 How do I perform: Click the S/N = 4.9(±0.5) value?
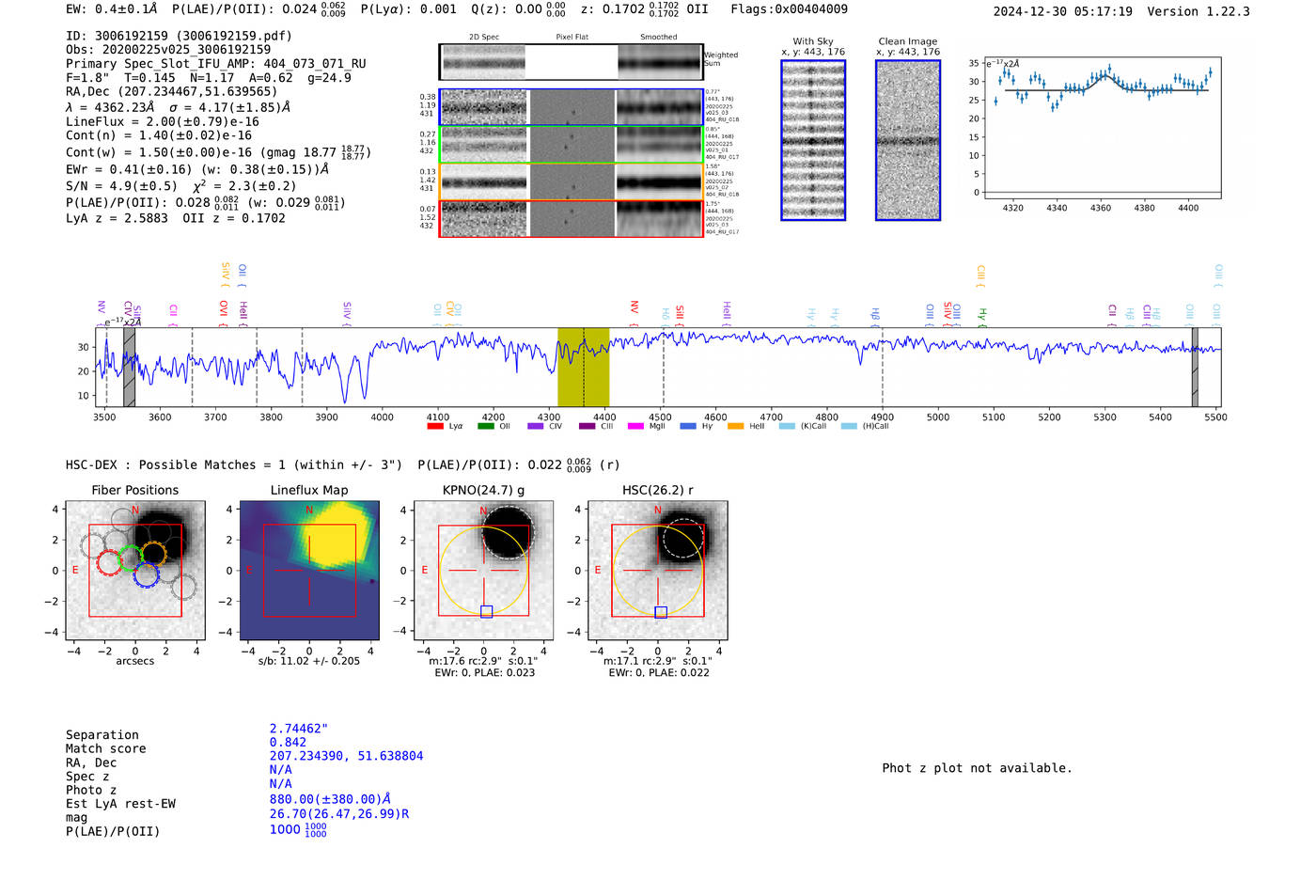[x=121, y=186]
